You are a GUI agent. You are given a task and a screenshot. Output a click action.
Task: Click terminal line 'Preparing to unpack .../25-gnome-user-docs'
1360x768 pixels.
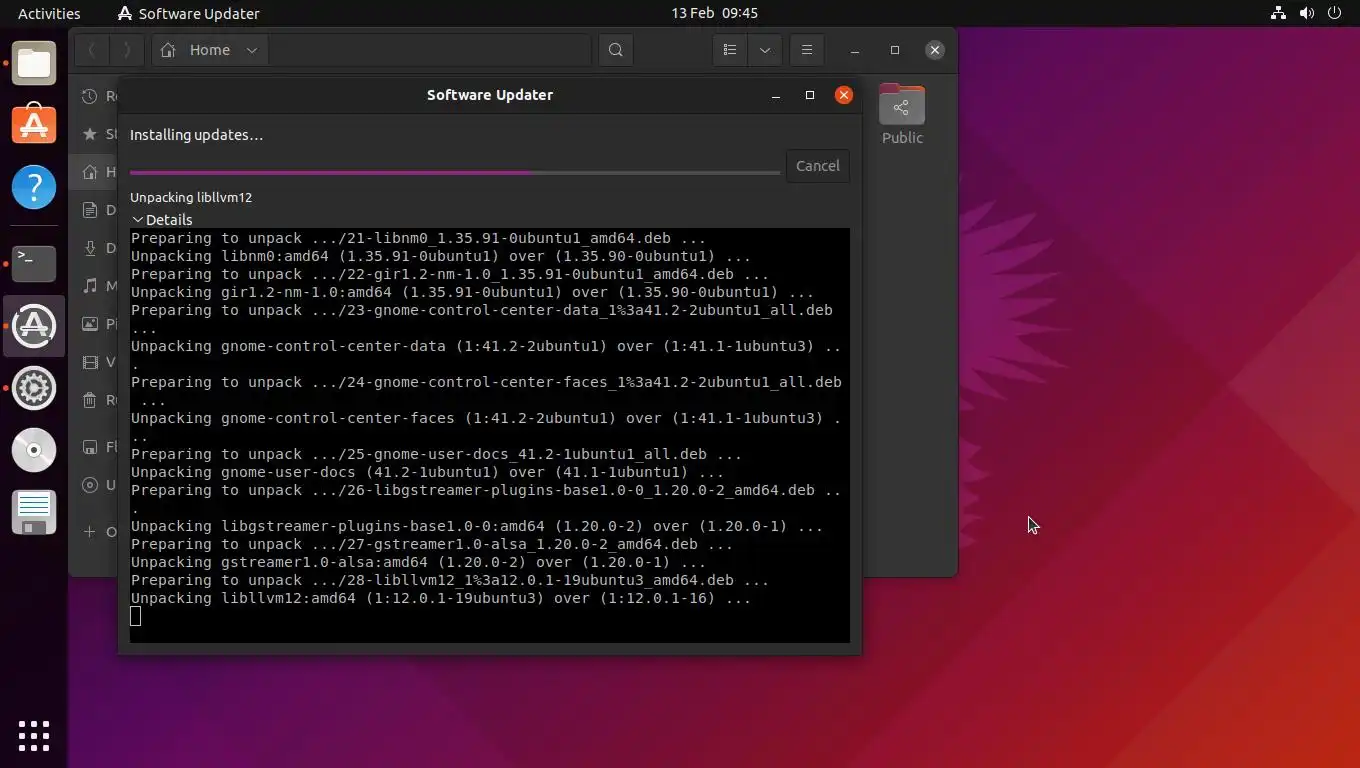[436, 454]
